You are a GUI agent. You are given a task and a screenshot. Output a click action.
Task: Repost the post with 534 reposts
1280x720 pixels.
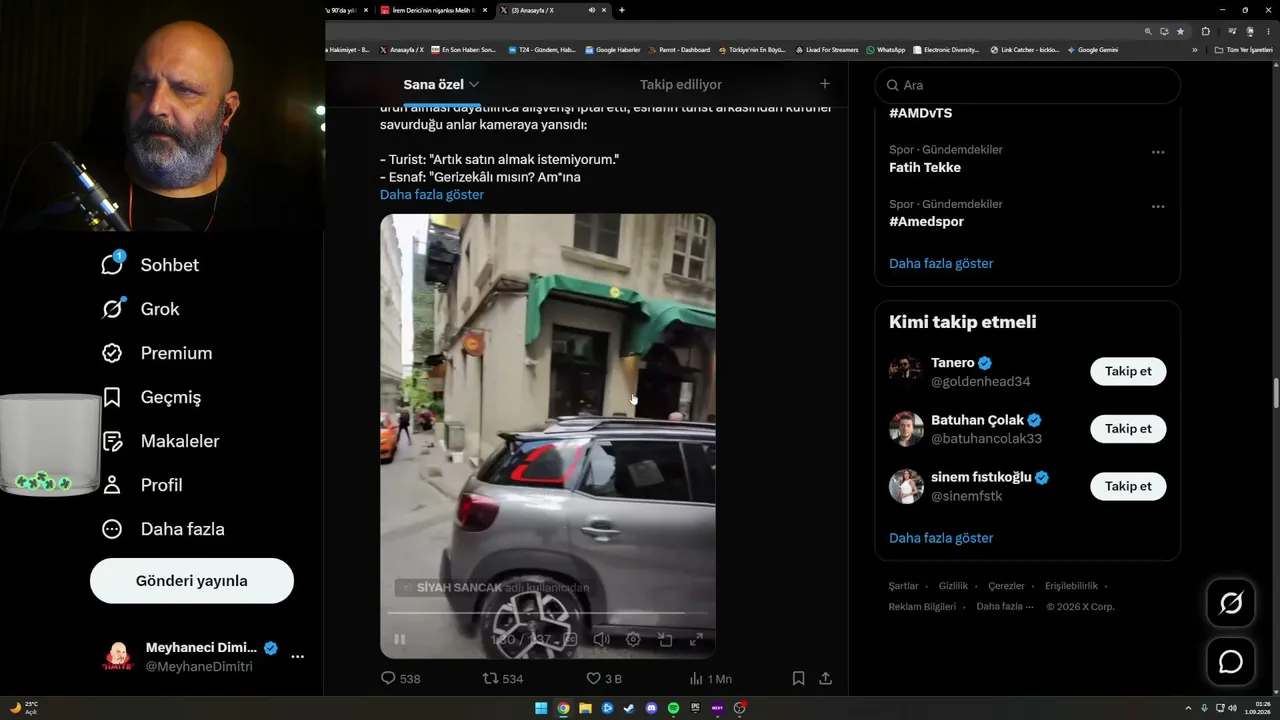point(502,678)
